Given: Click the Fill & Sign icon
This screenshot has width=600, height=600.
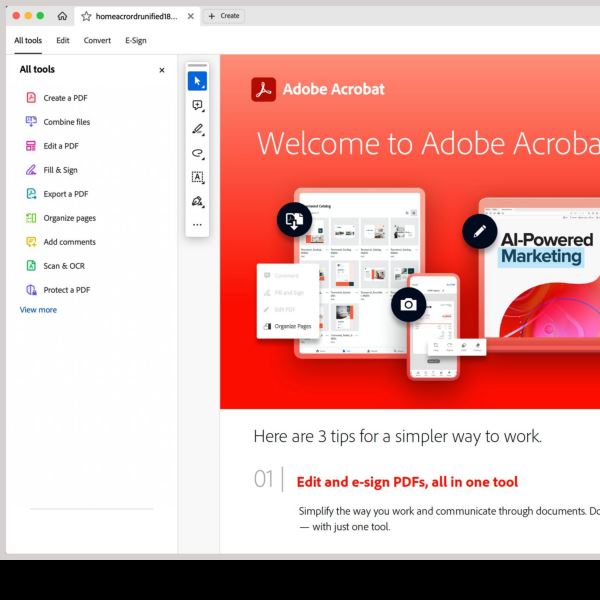Looking at the screenshot, I should coord(31,170).
